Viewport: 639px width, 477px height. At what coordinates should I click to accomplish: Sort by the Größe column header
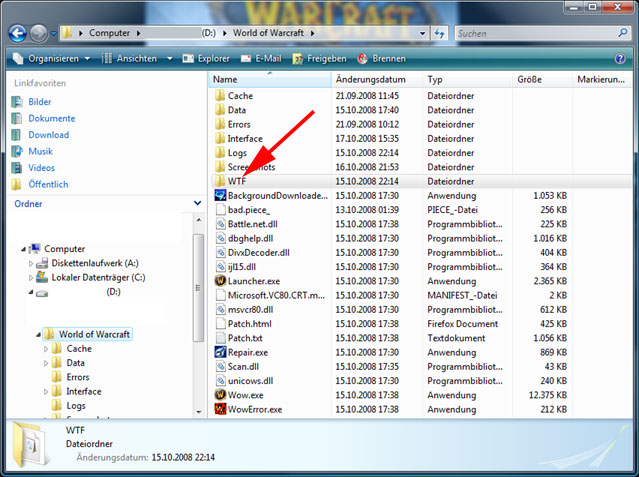[x=542, y=80]
